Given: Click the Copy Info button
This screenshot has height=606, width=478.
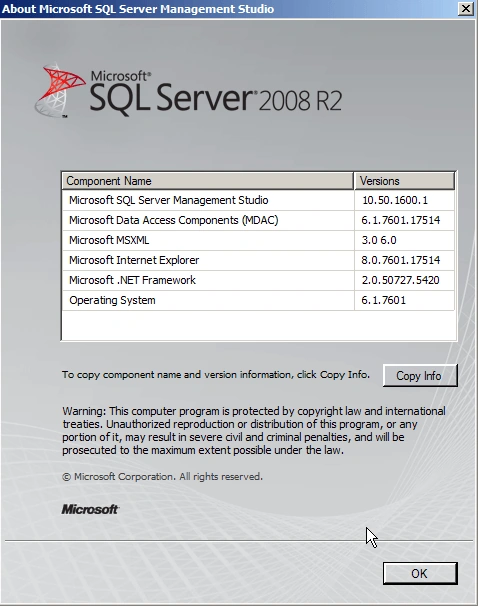Looking at the screenshot, I should point(420,375).
